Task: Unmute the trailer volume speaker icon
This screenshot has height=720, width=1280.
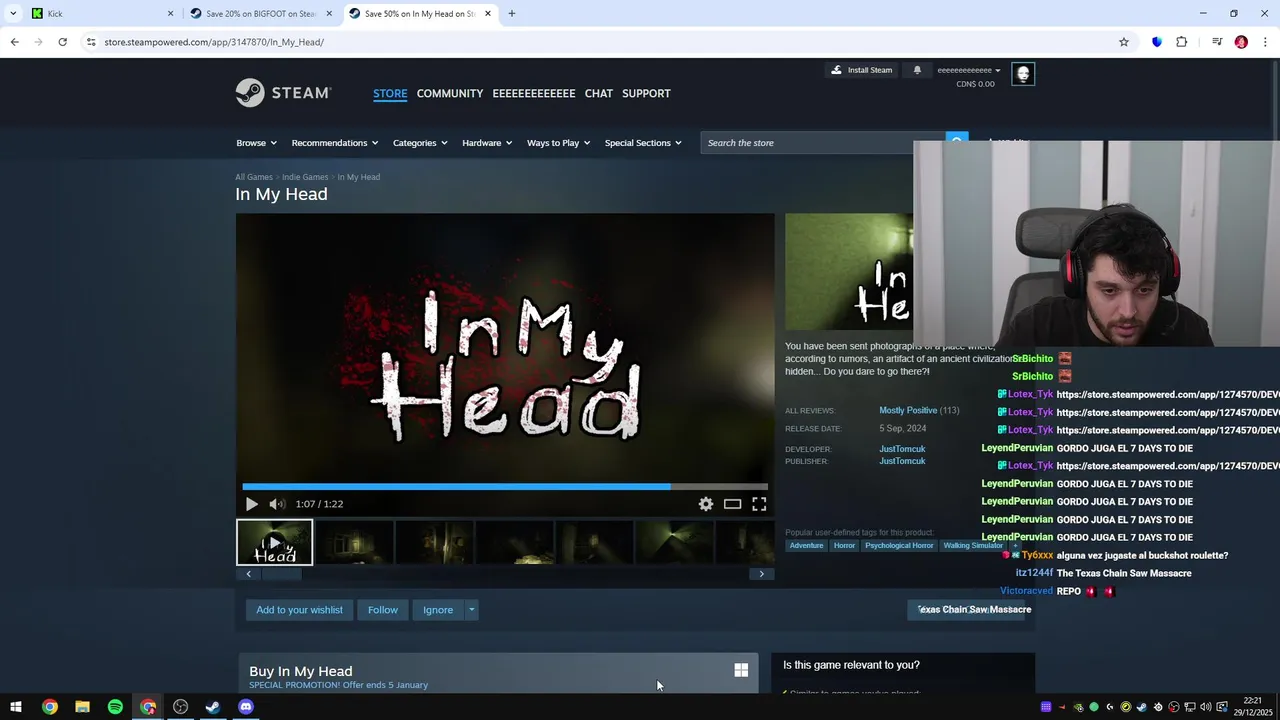Action: 277,504
